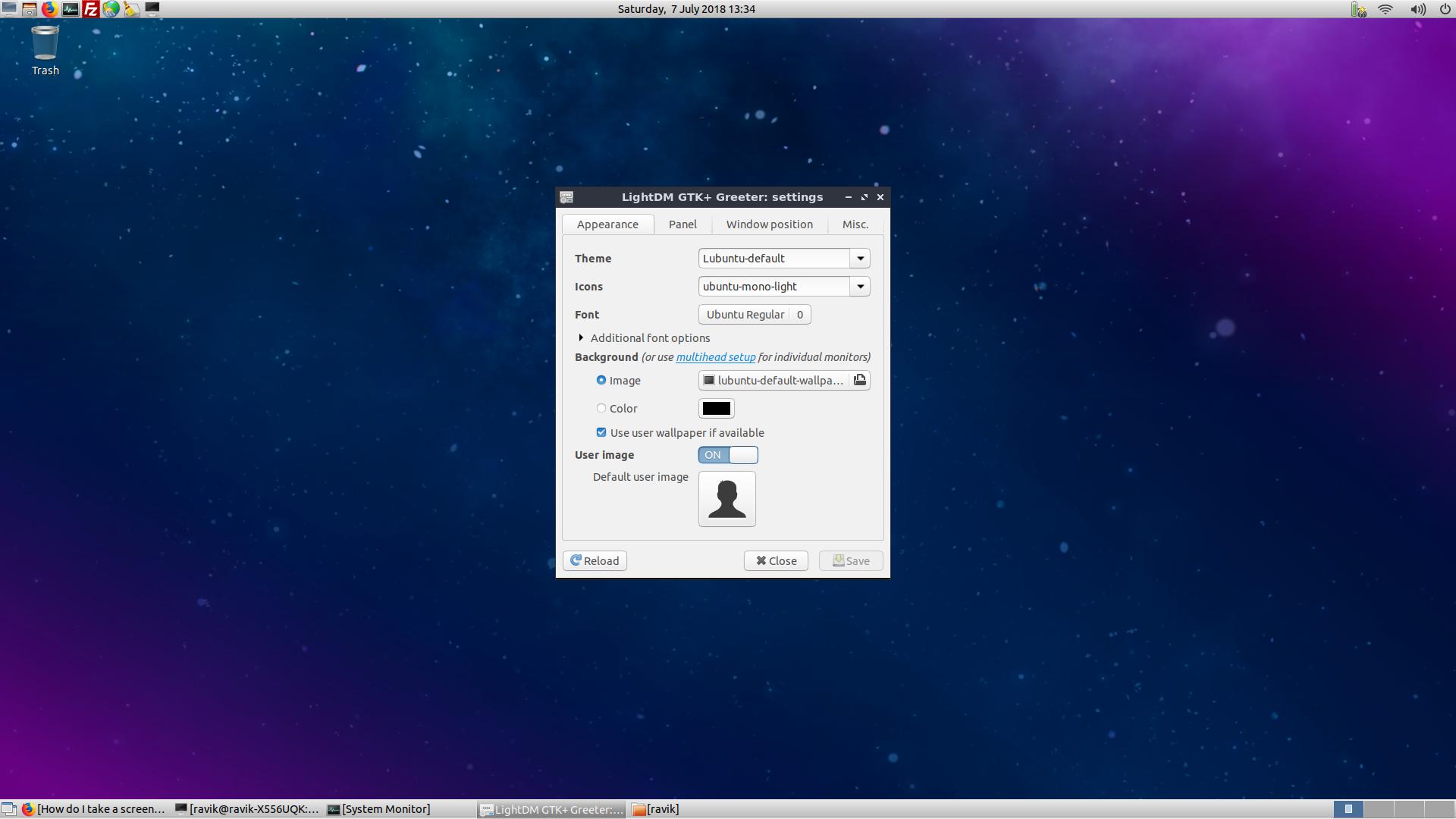Click the multihead setup link
The image size is (1456, 819).
[715, 357]
